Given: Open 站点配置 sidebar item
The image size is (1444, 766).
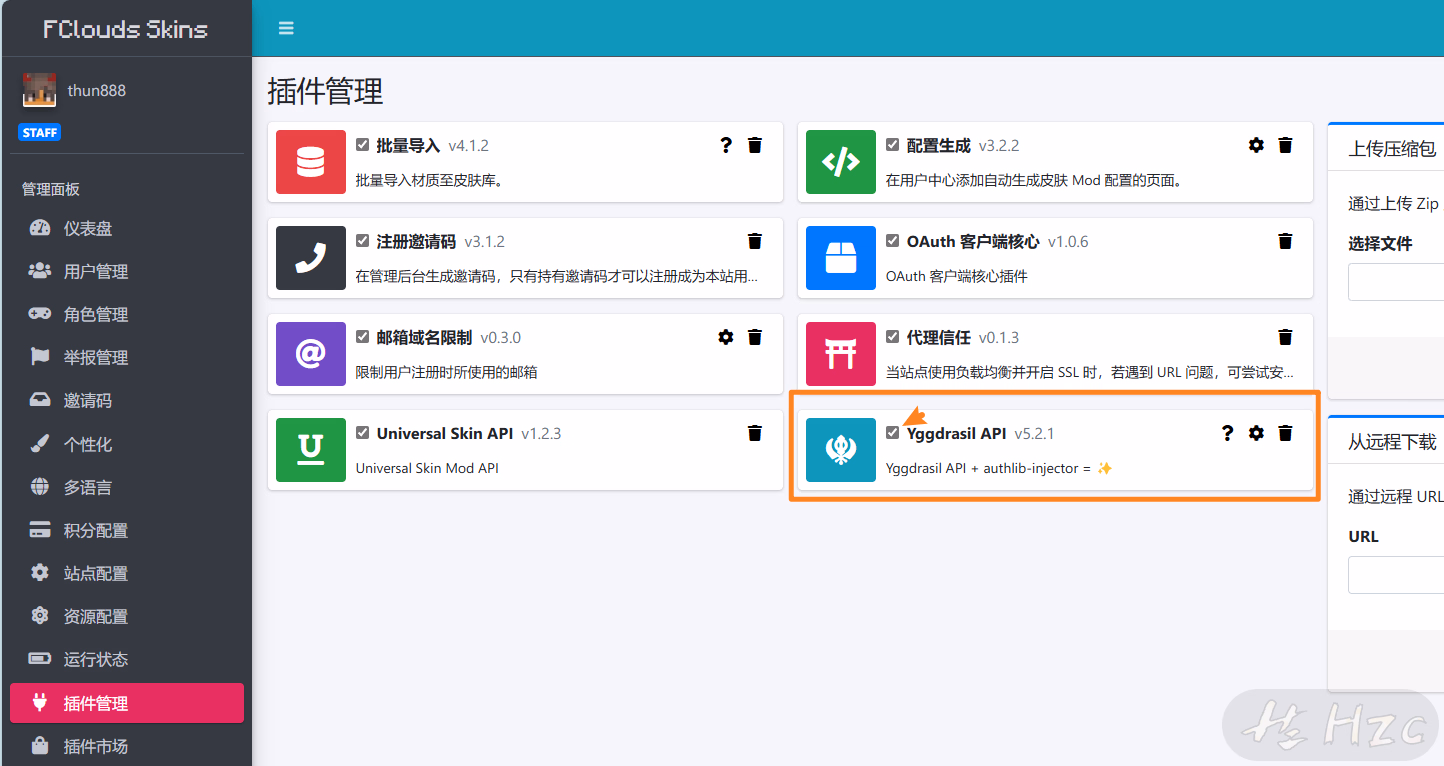Looking at the screenshot, I should point(127,573).
